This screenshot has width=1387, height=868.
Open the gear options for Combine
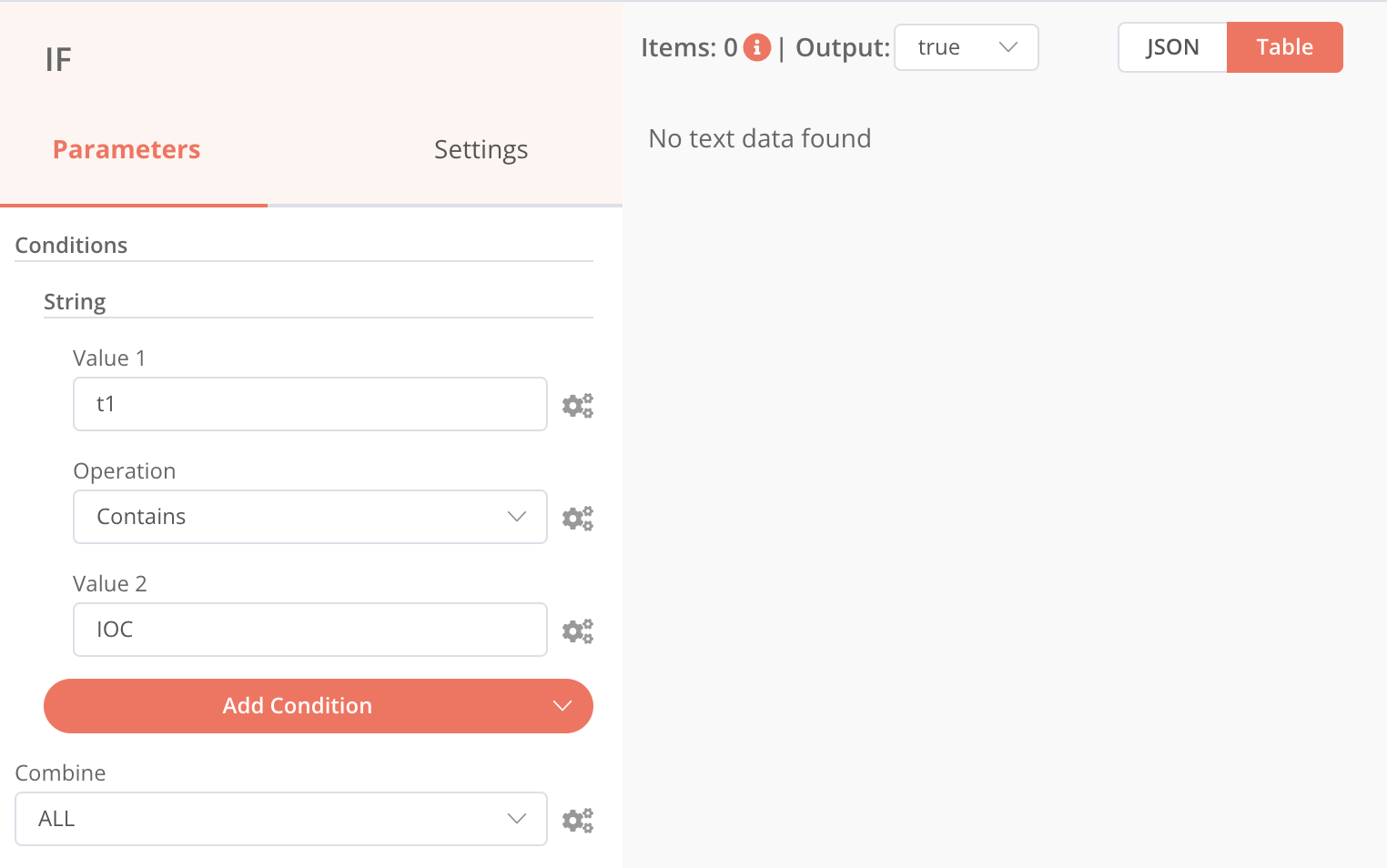point(577,820)
